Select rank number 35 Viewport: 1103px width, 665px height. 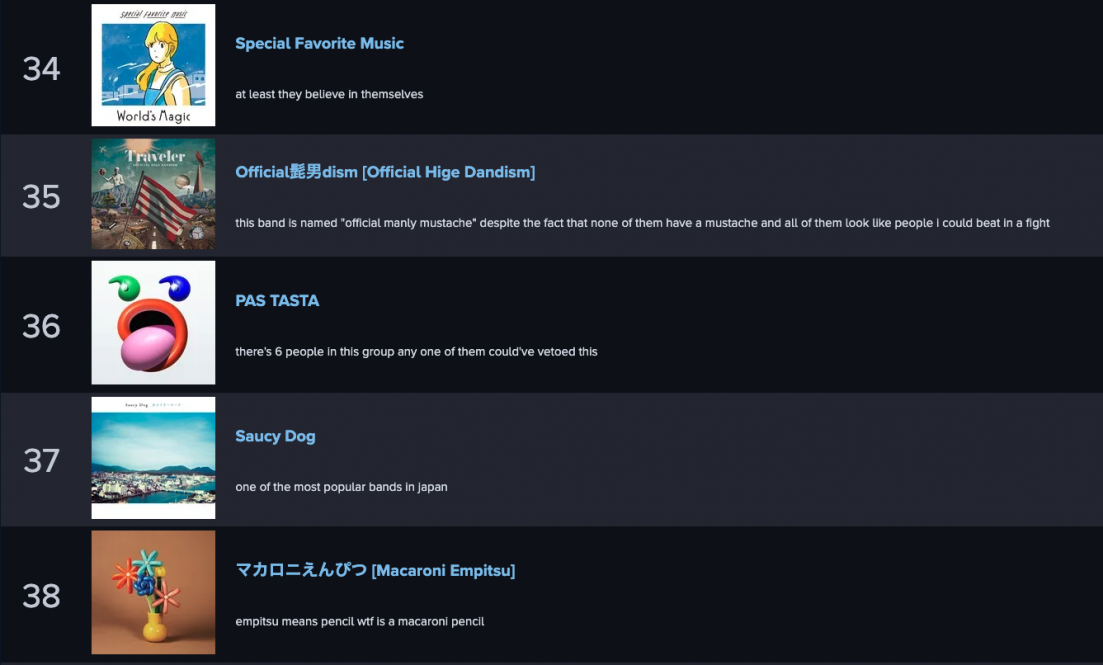tap(42, 197)
